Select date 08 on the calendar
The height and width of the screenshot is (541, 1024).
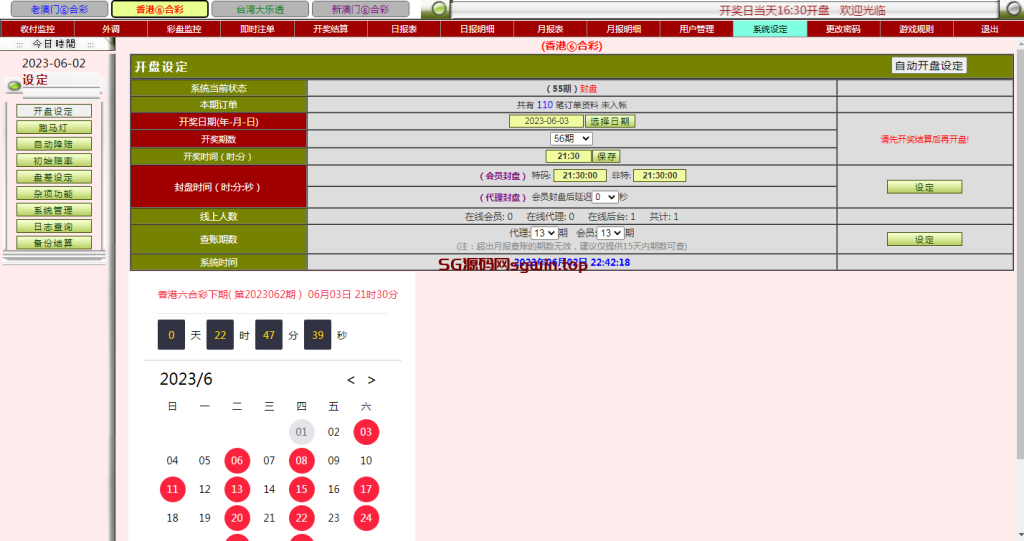(x=301, y=461)
